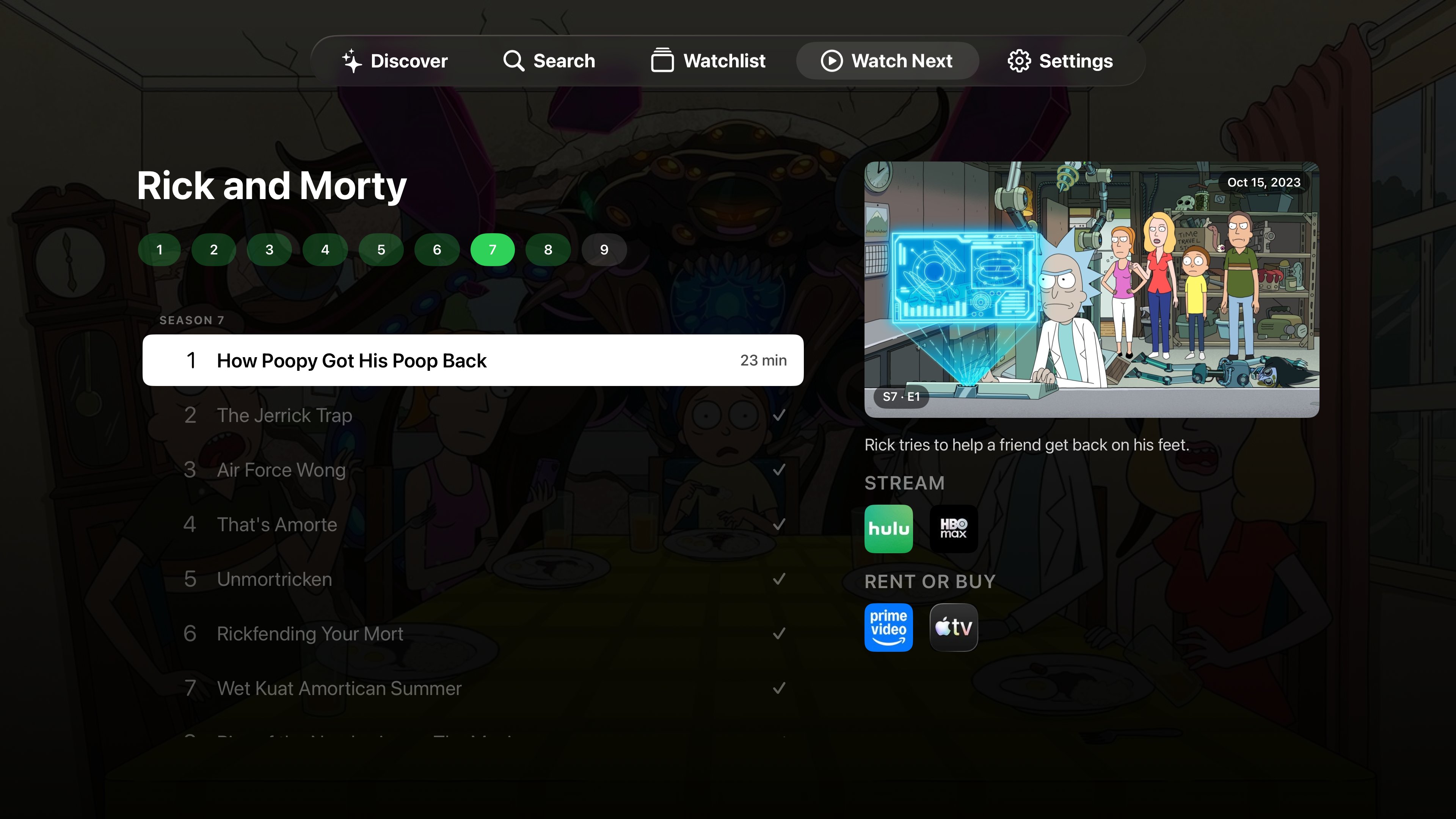Toggle watched checkmark for Wet Kuat Amortican Summer
1456x819 pixels.
tap(780, 689)
